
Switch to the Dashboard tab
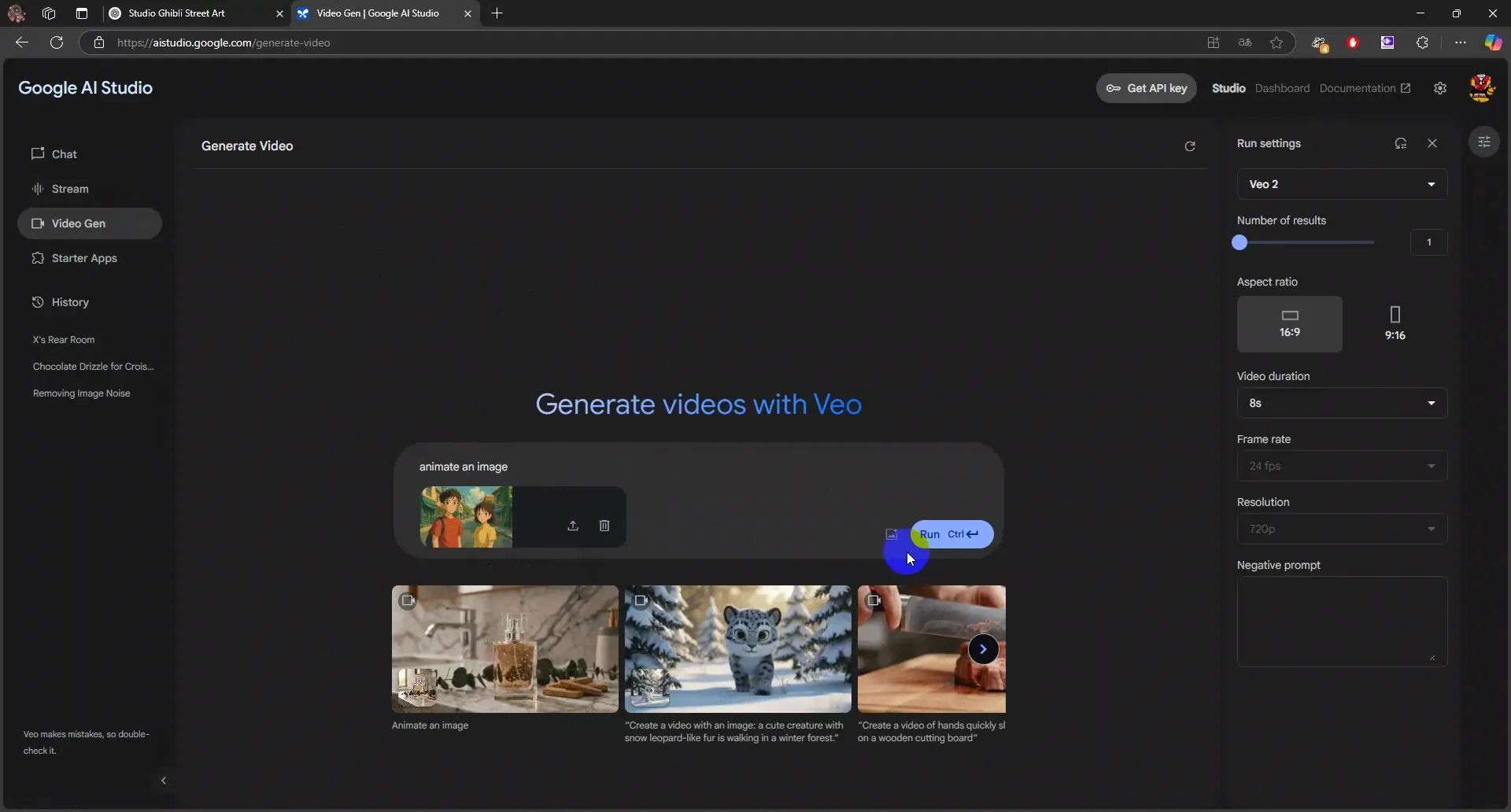click(1282, 88)
